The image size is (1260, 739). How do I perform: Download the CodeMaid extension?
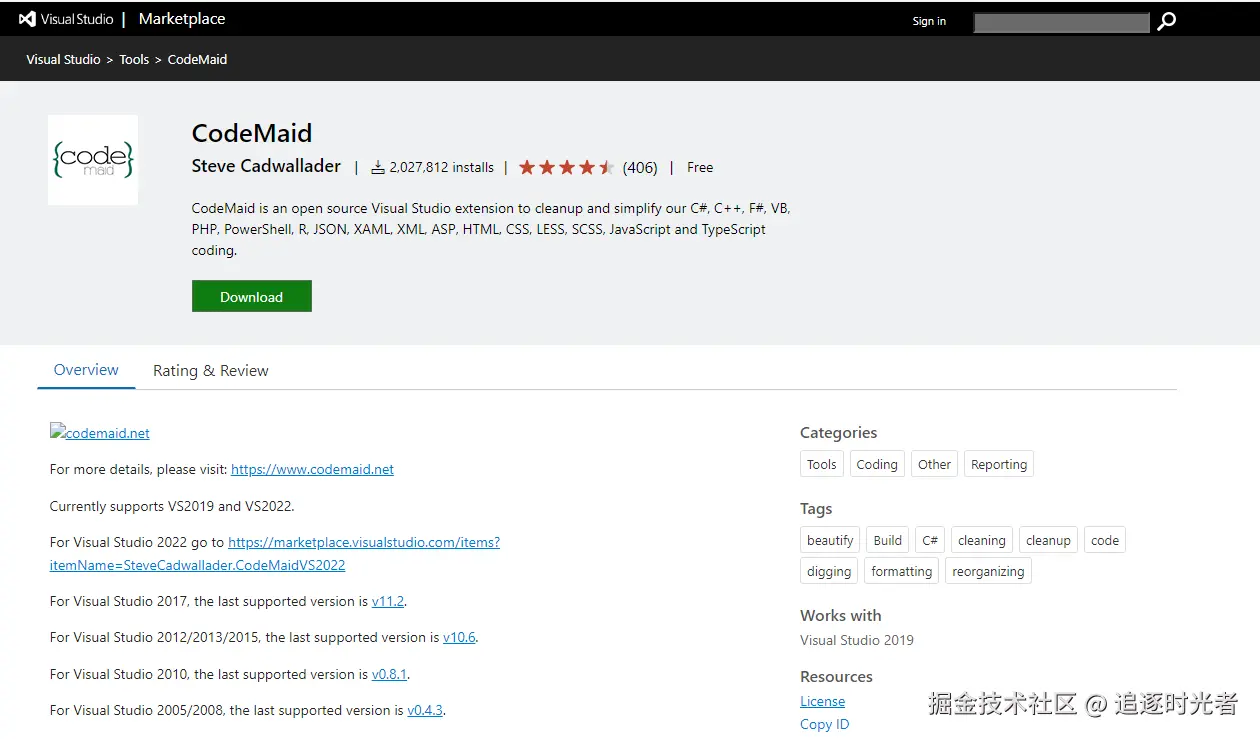[252, 296]
